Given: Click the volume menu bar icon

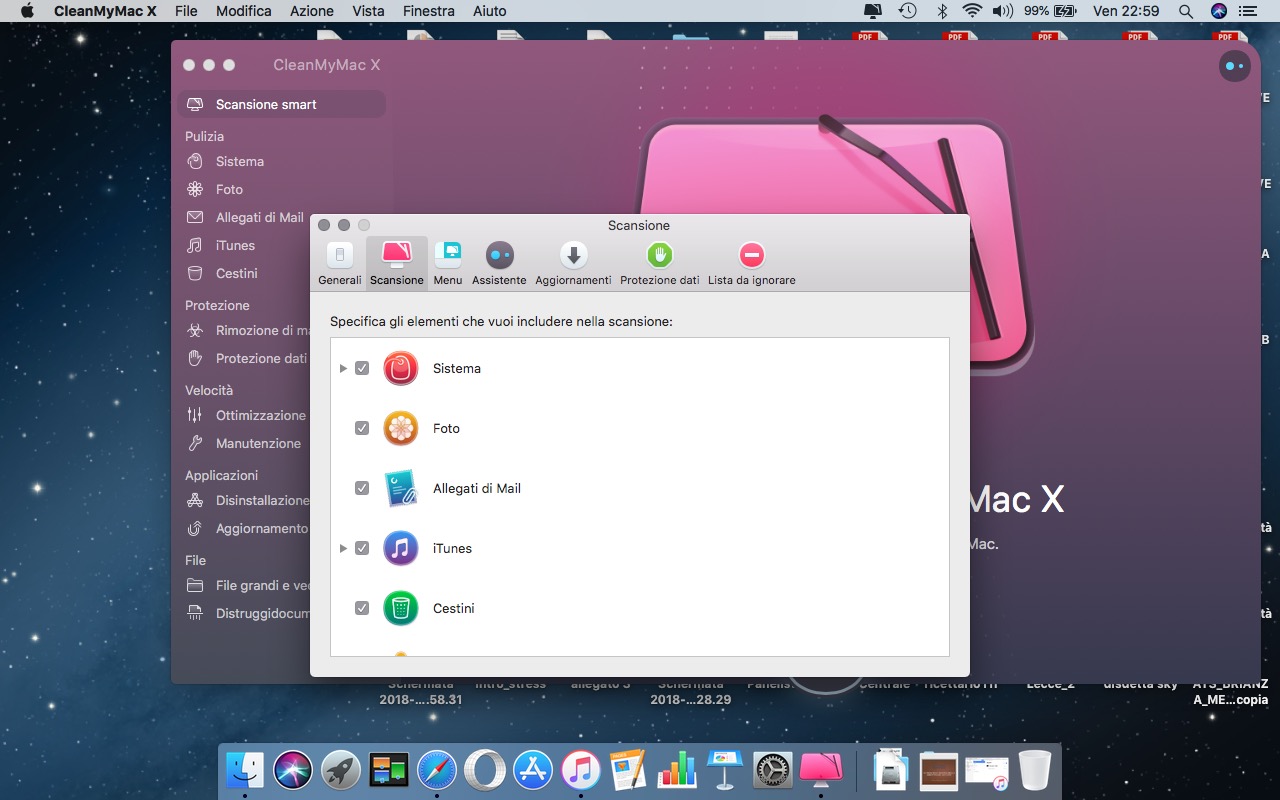Looking at the screenshot, I should pyautogui.click(x=1003, y=11).
